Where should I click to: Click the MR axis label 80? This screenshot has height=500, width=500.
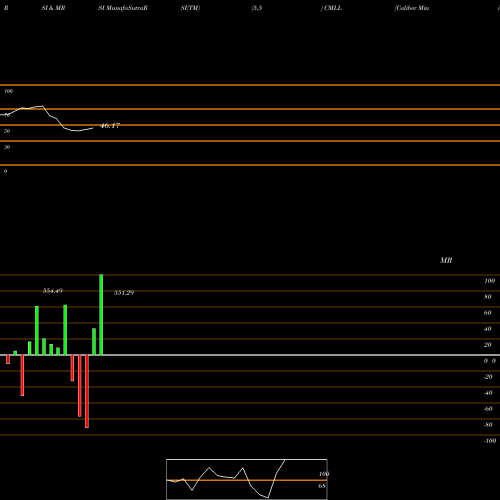pyautogui.click(x=488, y=297)
